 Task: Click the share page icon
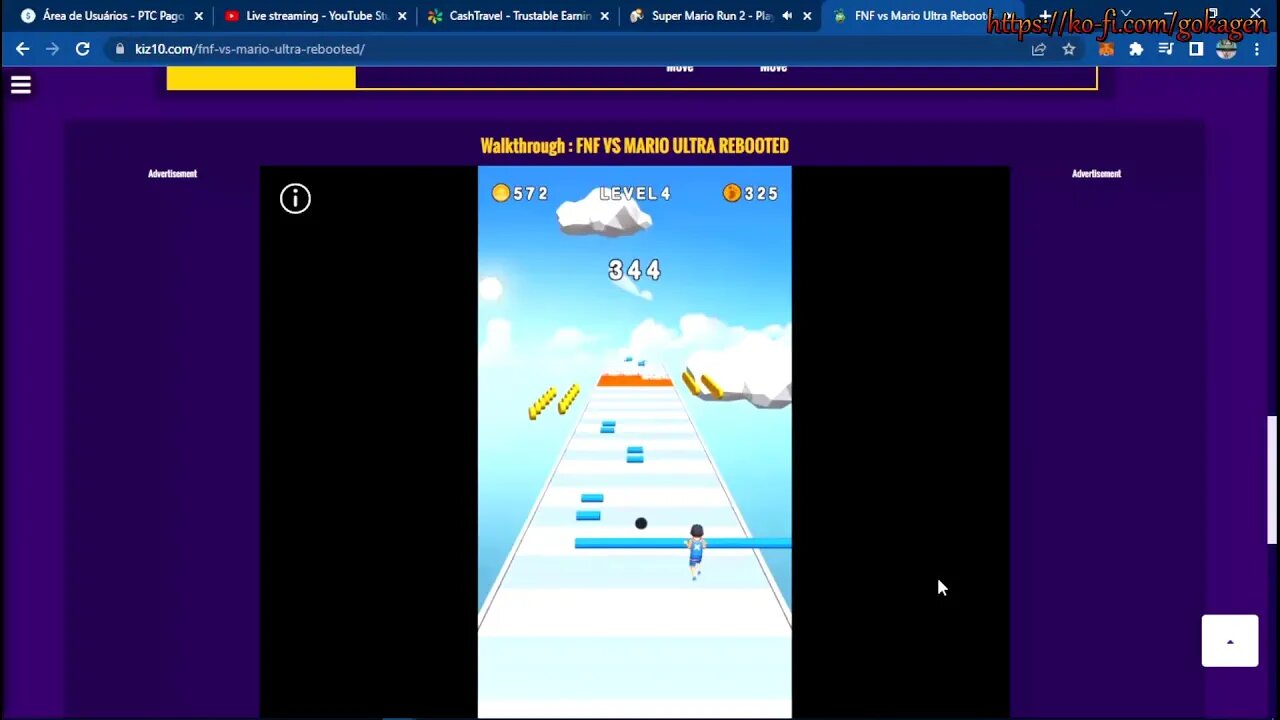coord(1039,49)
